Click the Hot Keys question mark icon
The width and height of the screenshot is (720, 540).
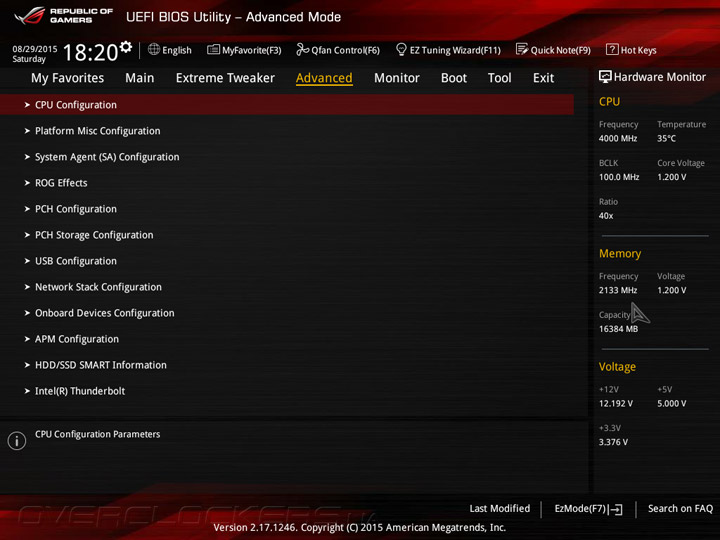612,50
